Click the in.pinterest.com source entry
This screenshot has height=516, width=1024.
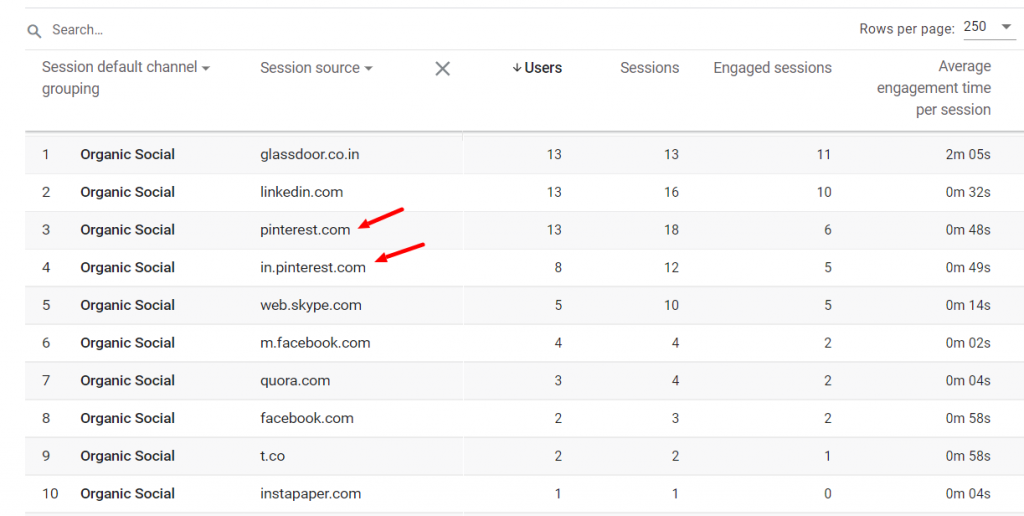(313, 267)
